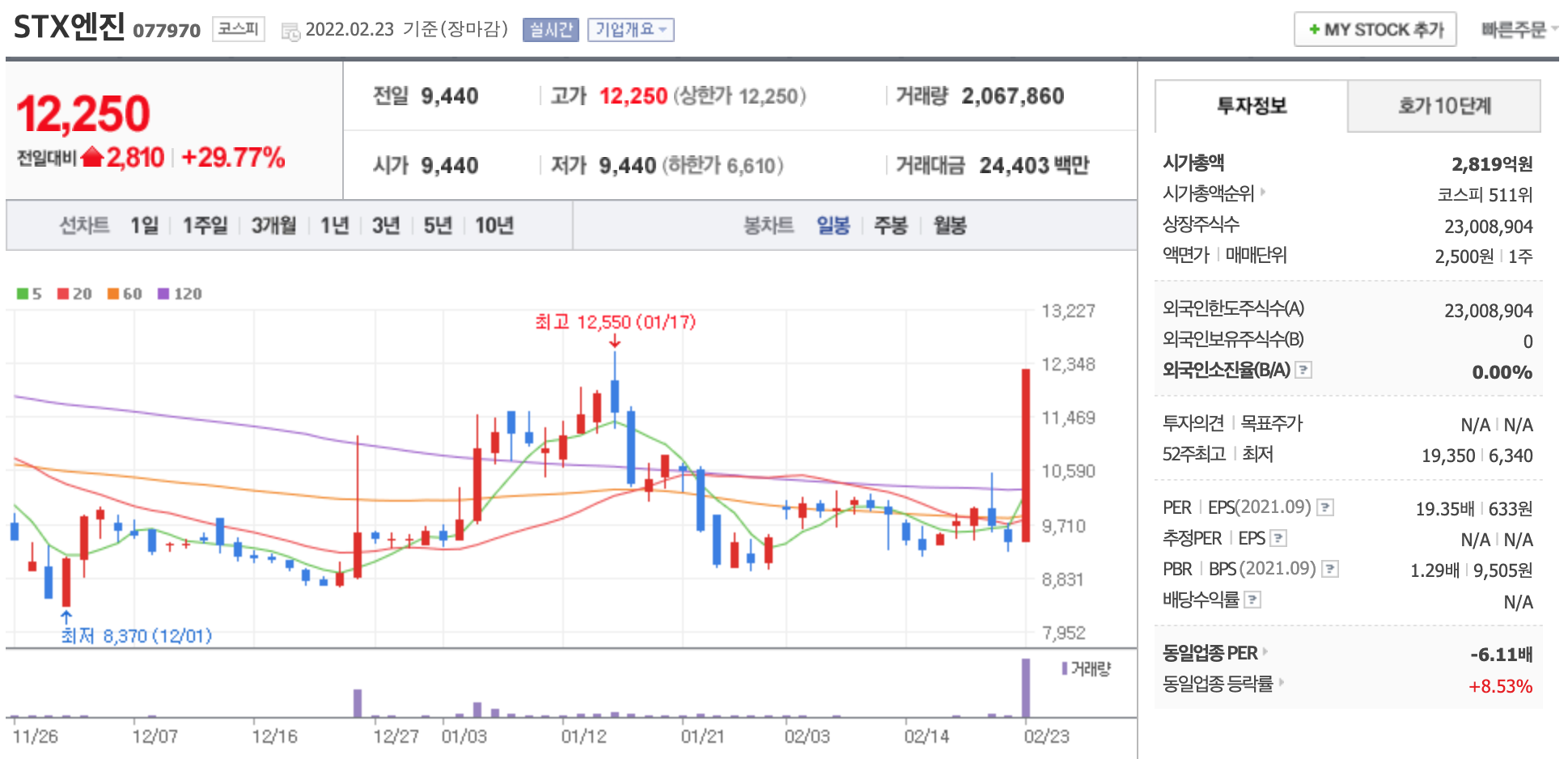Image resolution: width=1568 pixels, height=759 pixels.
Task: Click the 동일업종 등락률 value +8.53%
Action: pyautogui.click(x=1500, y=686)
